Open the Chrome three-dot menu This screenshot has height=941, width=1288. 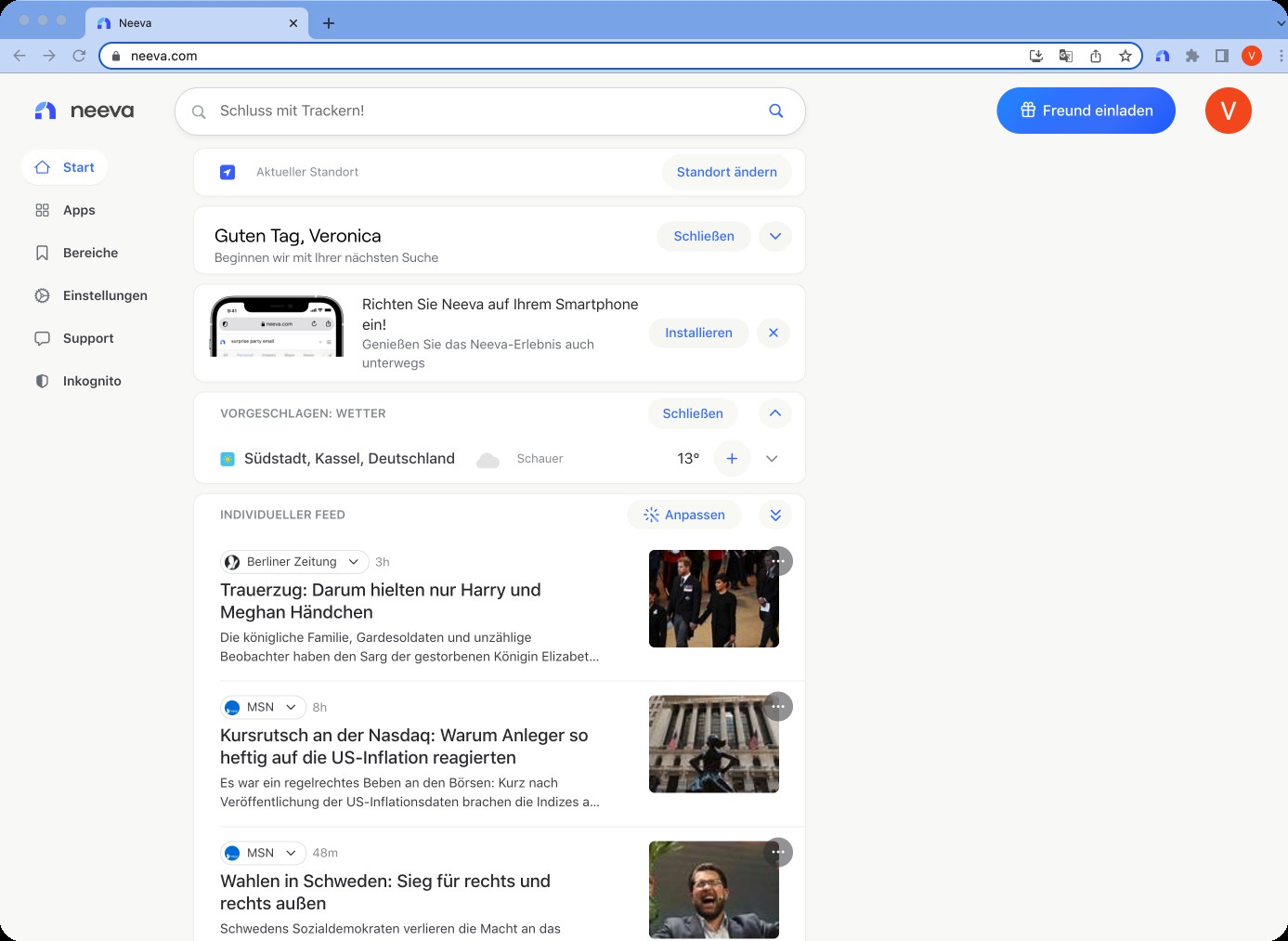(x=1281, y=56)
